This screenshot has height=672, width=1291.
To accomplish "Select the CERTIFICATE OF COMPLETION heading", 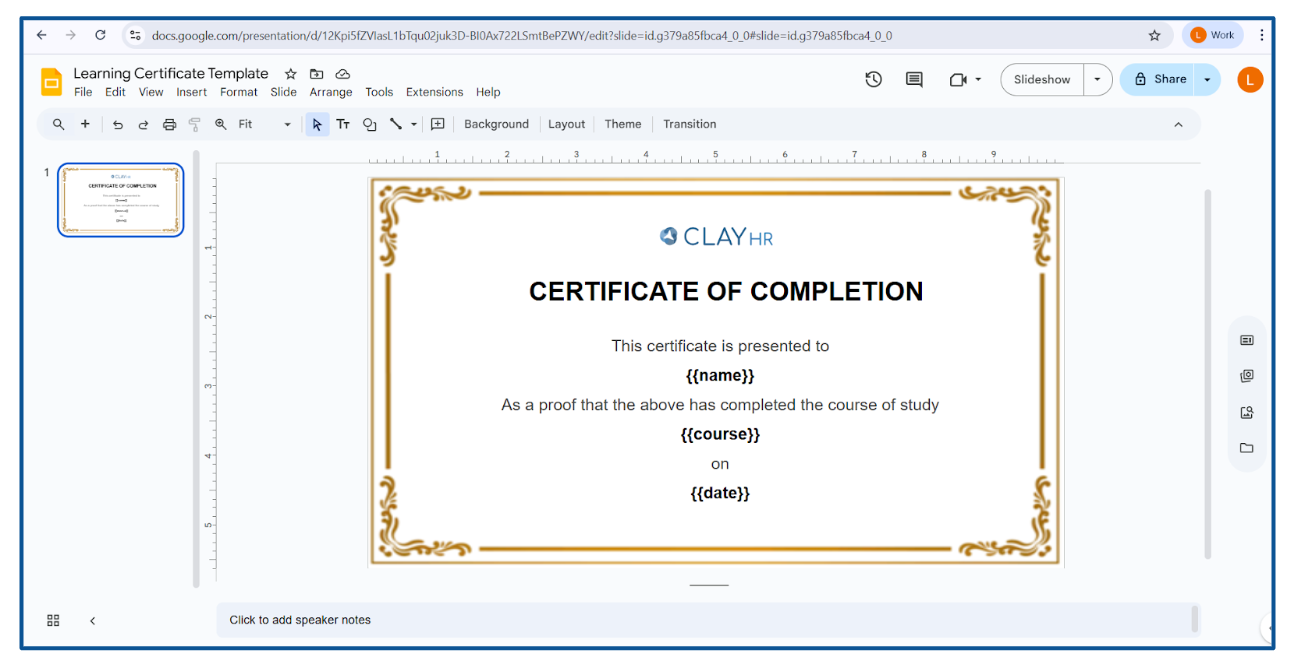I will [x=726, y=291].
